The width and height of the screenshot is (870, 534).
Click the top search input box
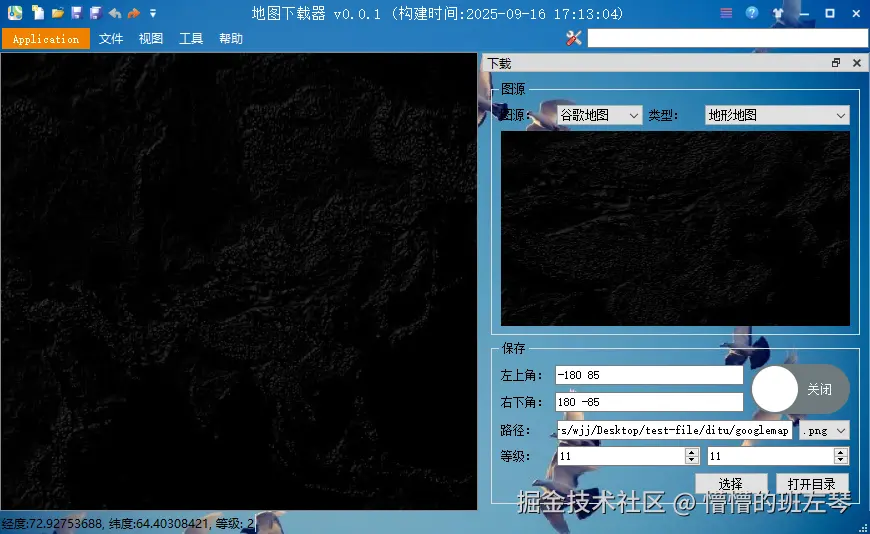point(727,38)
